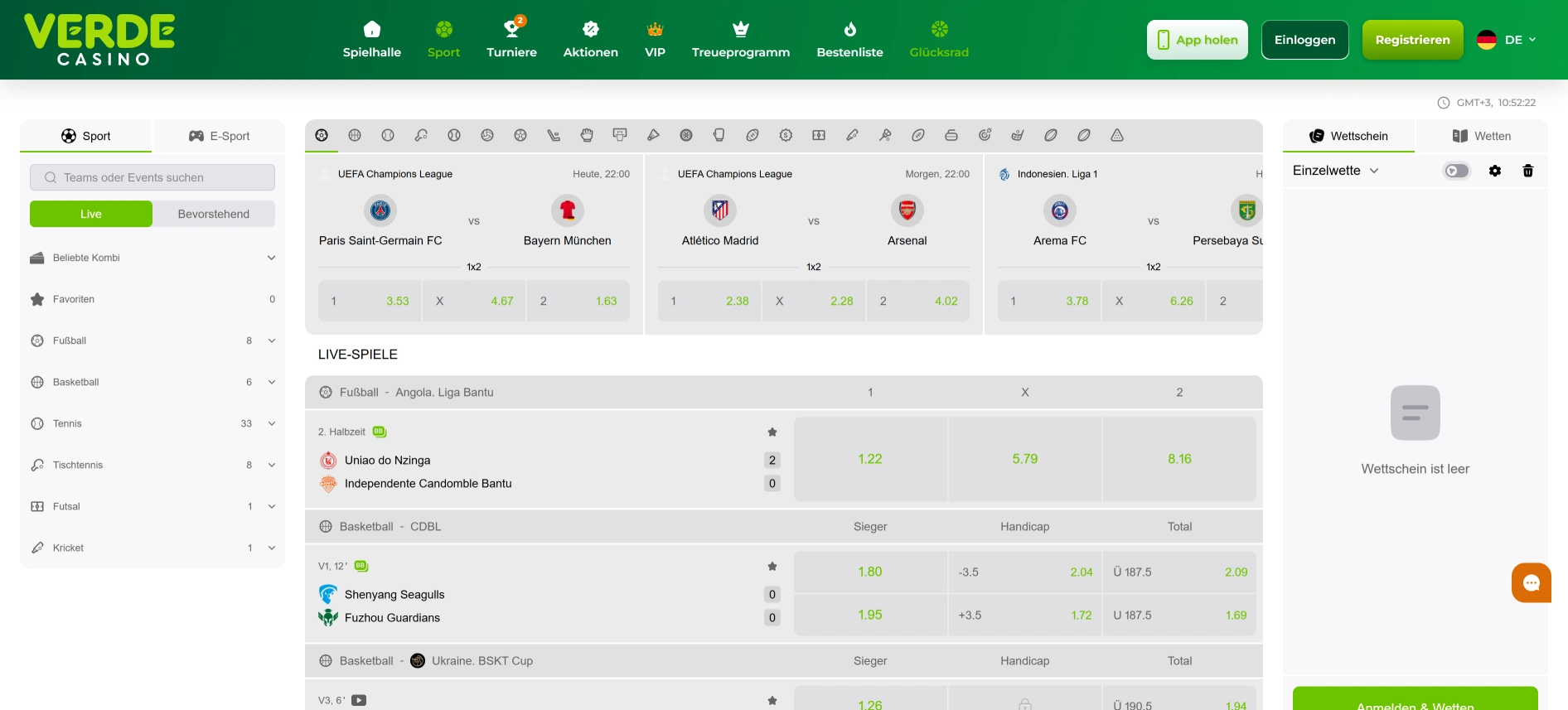The height and width of the screenshot is (710, 1568).
Task: Click the Registrieren button
Action: pyautogui.click(x=1413, y=40)
